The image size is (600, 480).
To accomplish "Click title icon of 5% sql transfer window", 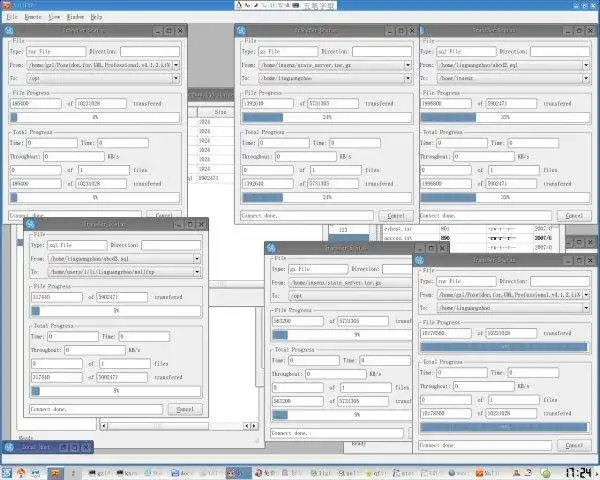I will tap(30, 224).
